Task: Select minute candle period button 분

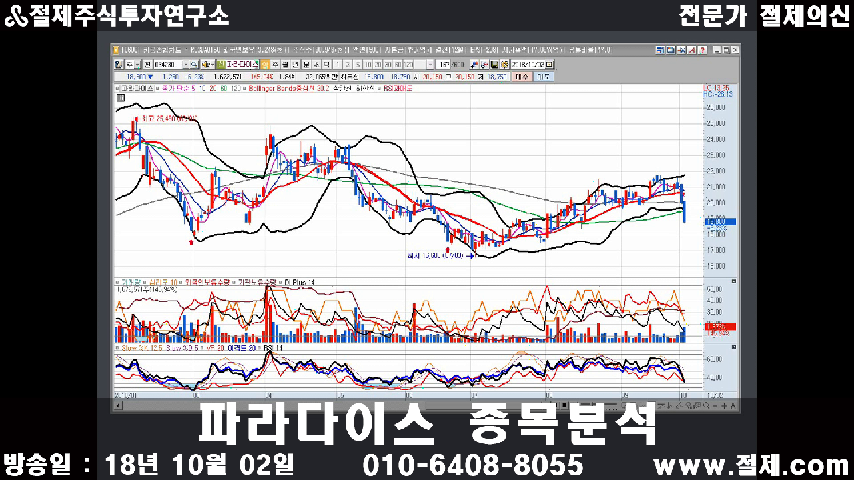Action: pos(306,64)
